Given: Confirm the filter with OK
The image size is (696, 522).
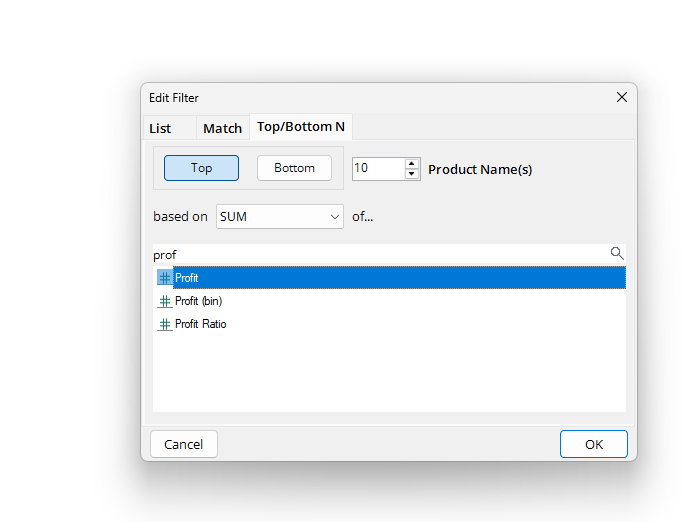Looking at the screenshot, I should coord(593,444).
